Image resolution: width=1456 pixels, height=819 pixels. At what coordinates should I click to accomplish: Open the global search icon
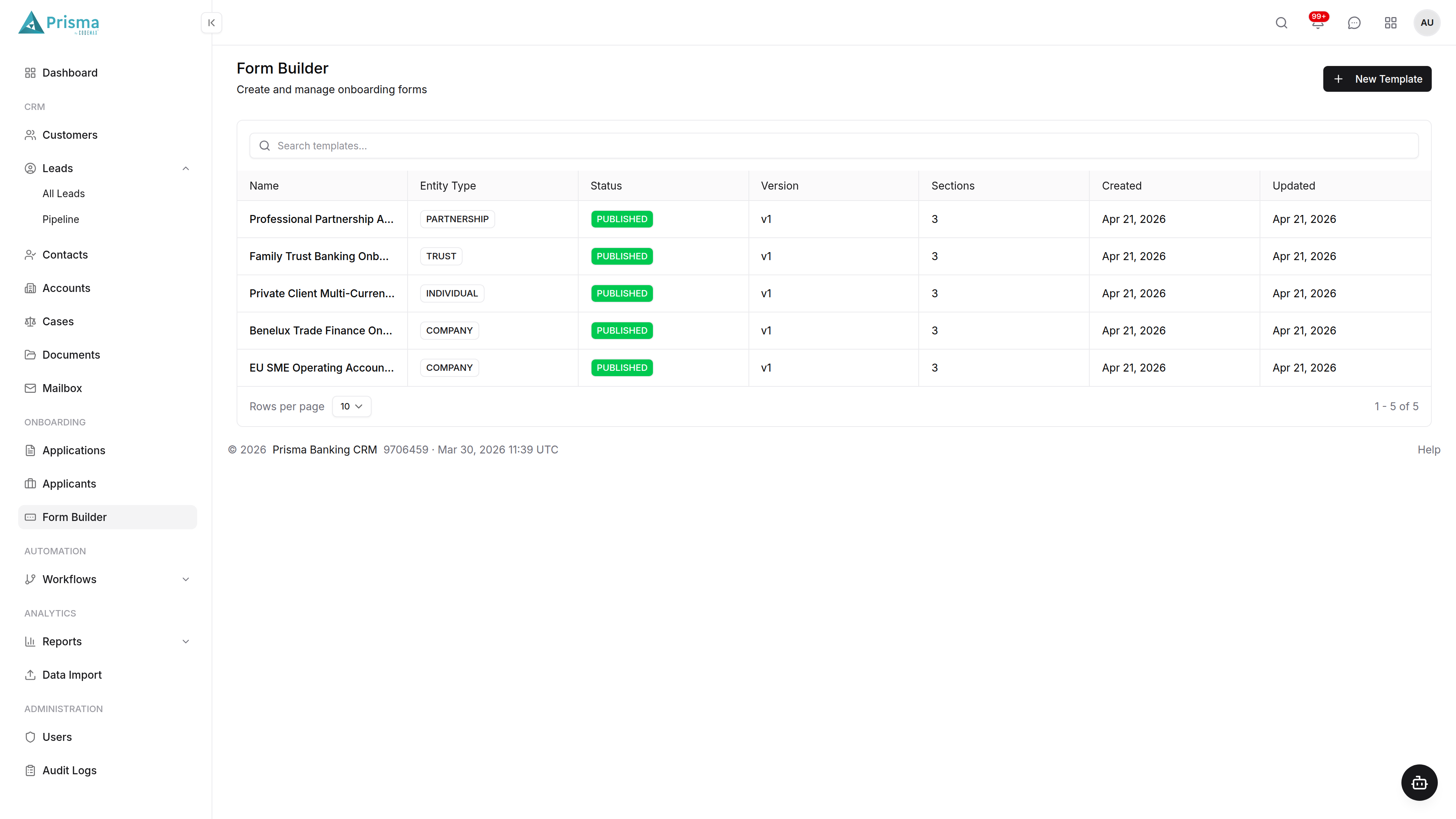[x=1281, y=23]
